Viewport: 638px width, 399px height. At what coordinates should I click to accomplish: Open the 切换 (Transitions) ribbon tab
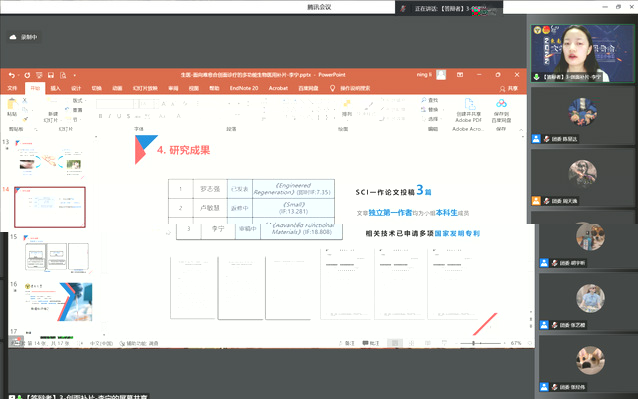96,88
